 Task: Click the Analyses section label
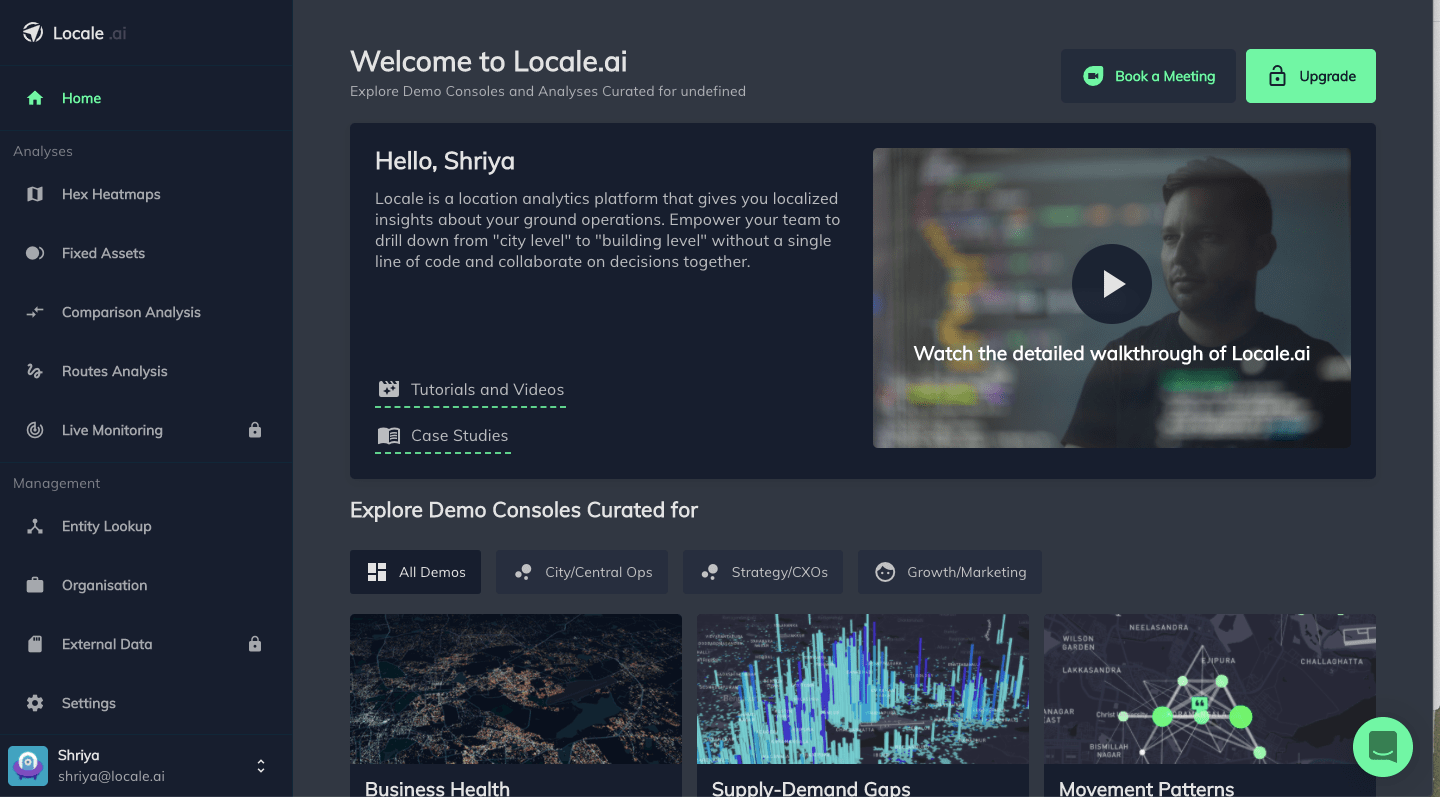coord(43,151)
